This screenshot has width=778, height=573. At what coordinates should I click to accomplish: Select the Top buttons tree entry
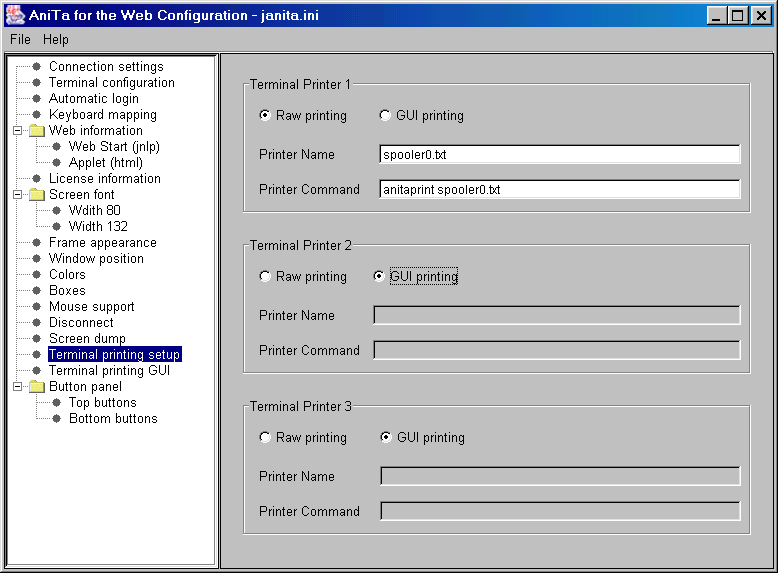(x=102, y=403)
